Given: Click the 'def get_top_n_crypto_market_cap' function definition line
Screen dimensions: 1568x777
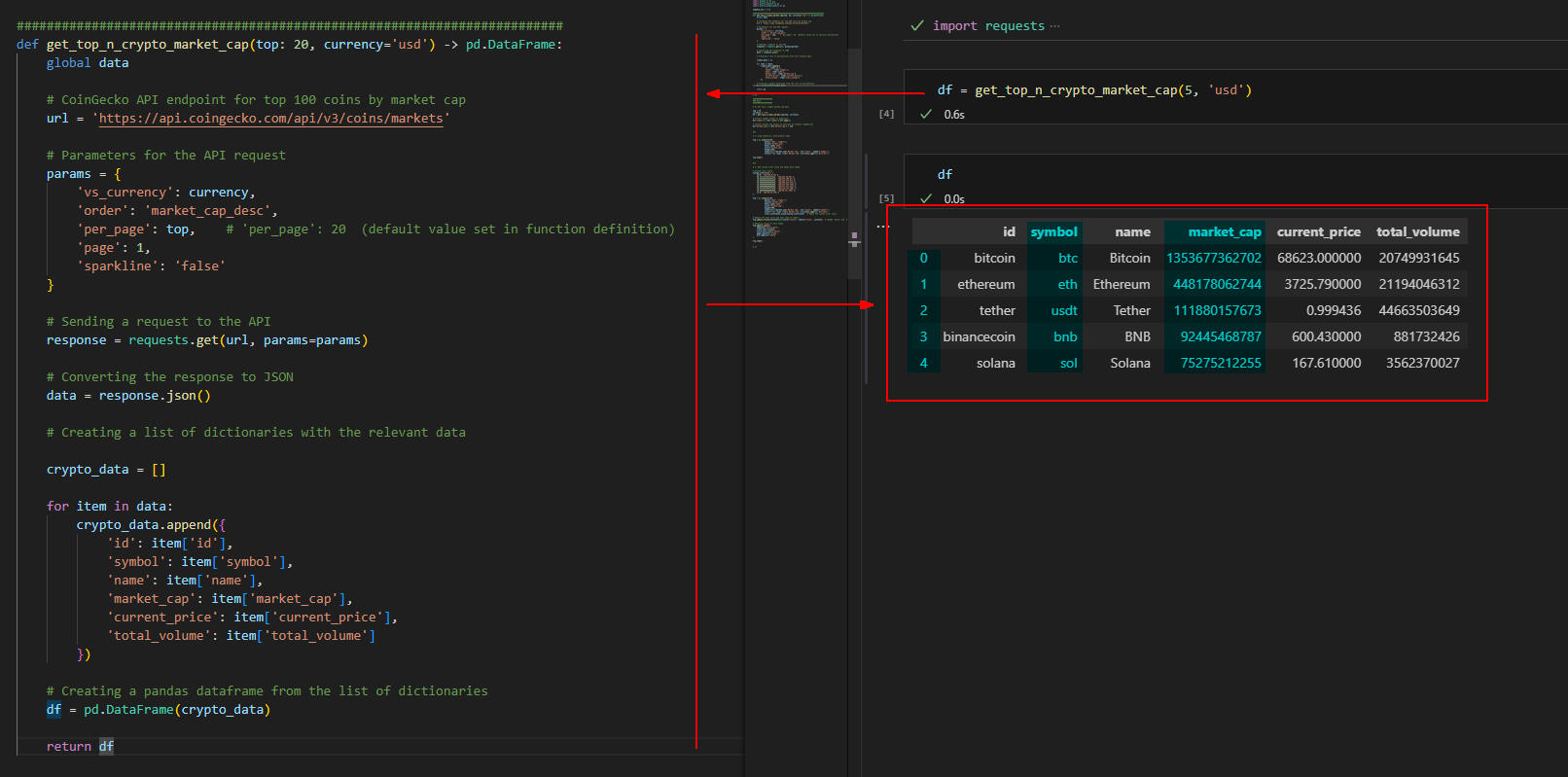Looking at the screenshot, I should coord(289,45).
